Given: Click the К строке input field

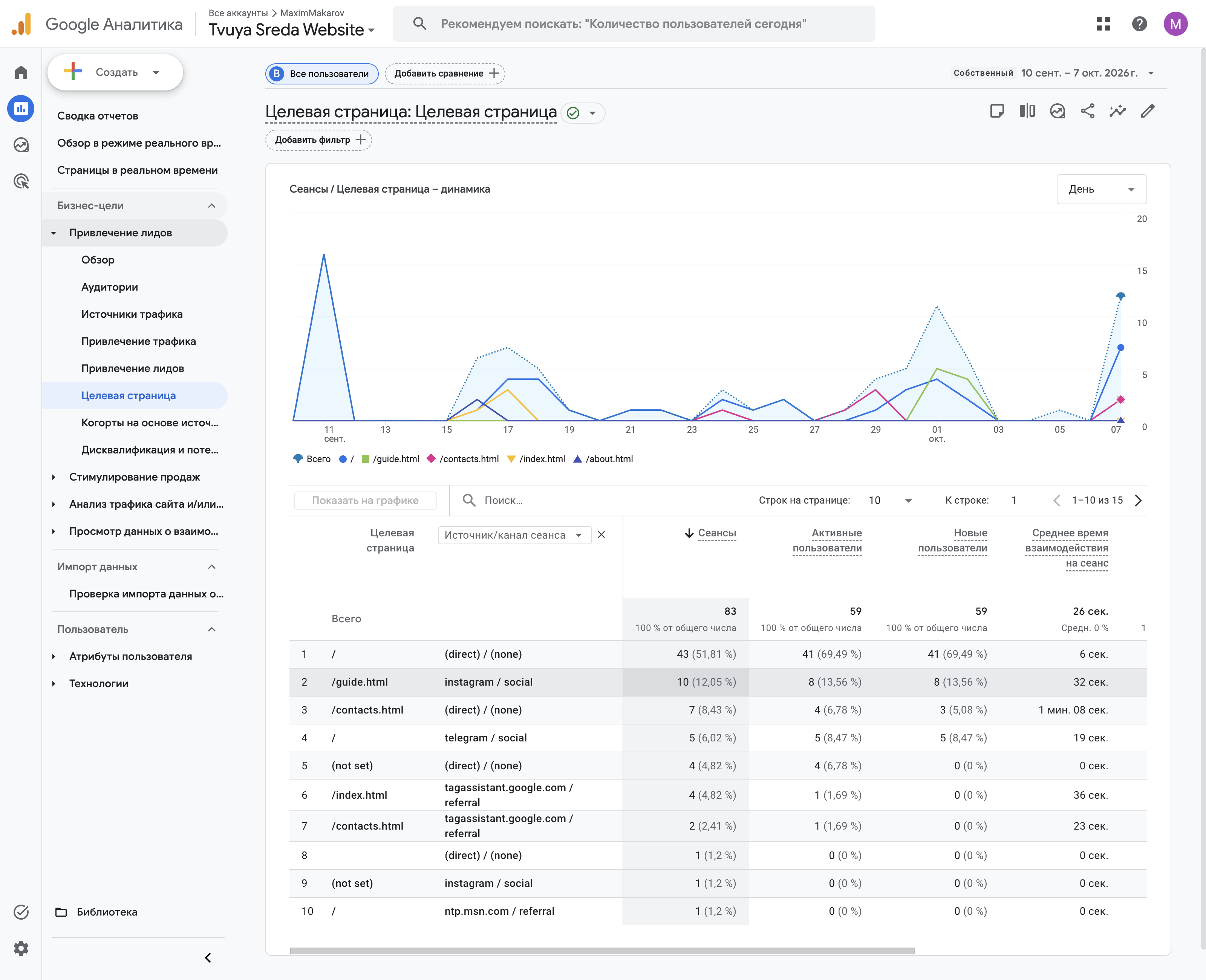Looking at the screenshot, I should 1015,501.
